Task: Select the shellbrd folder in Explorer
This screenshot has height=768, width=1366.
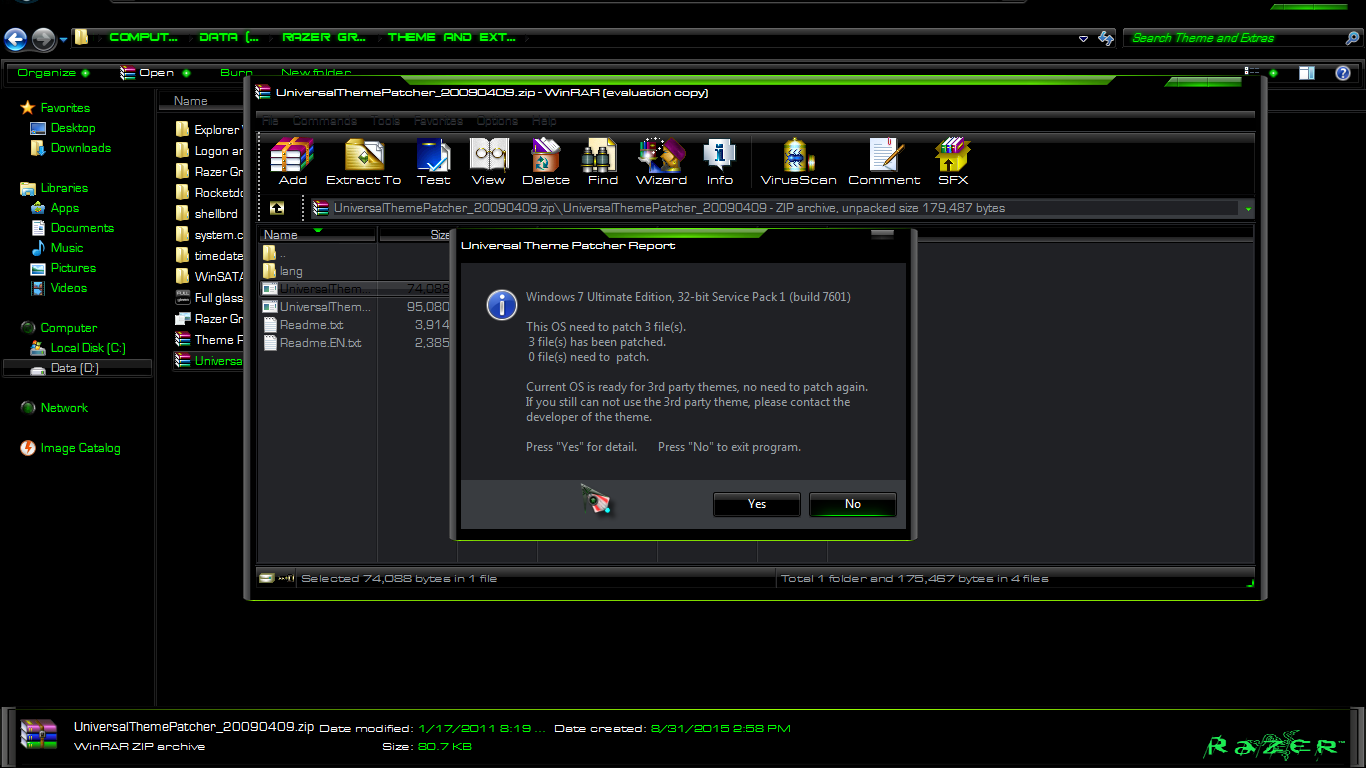Action: pyautogui.click(x=208, y=214)
